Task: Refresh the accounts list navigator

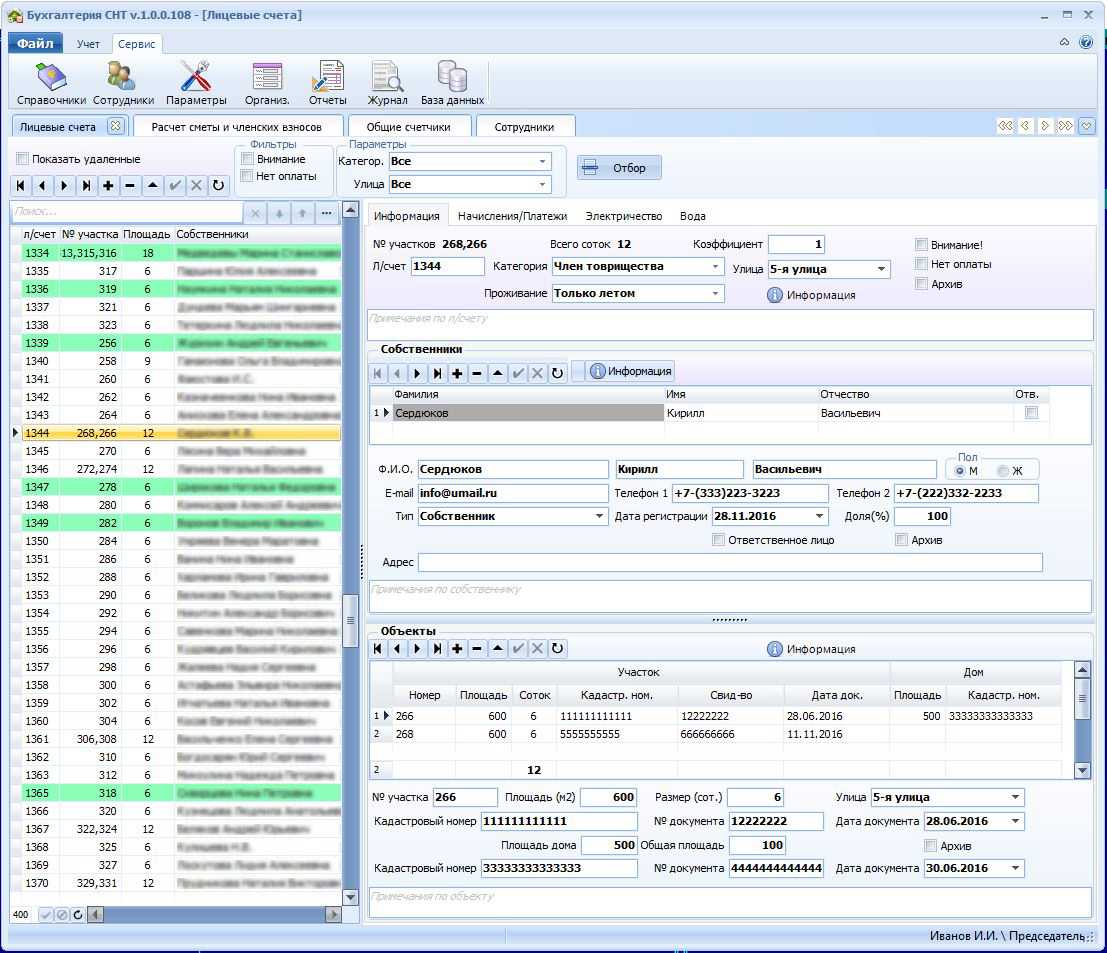Action: click(218, 186)
